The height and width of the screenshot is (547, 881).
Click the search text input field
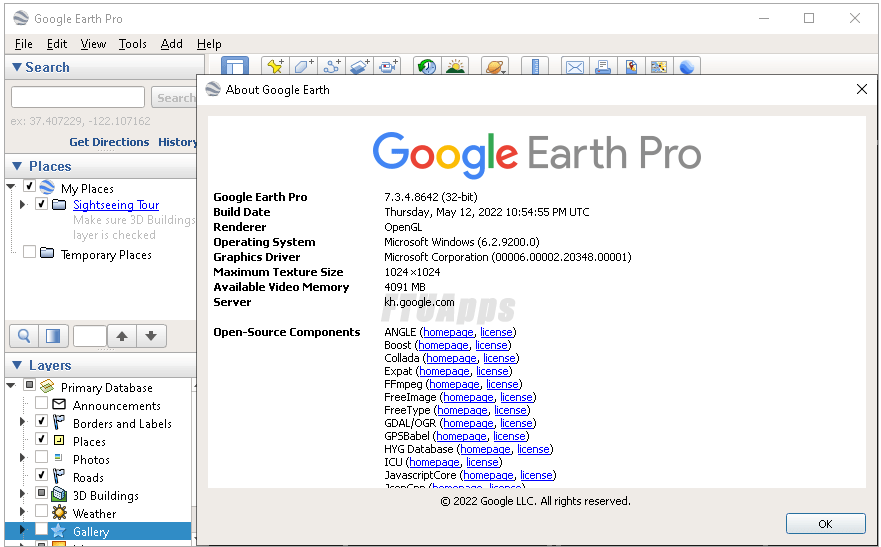click(78, 97)
